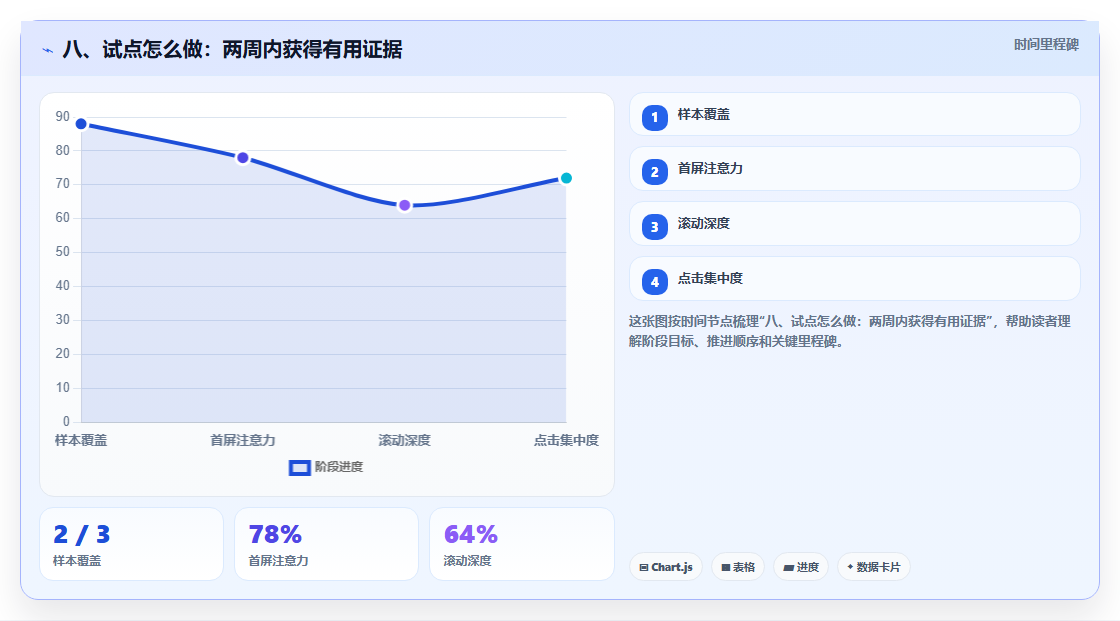Click step number 4 badge for 点击集中度

click(654, 282)
